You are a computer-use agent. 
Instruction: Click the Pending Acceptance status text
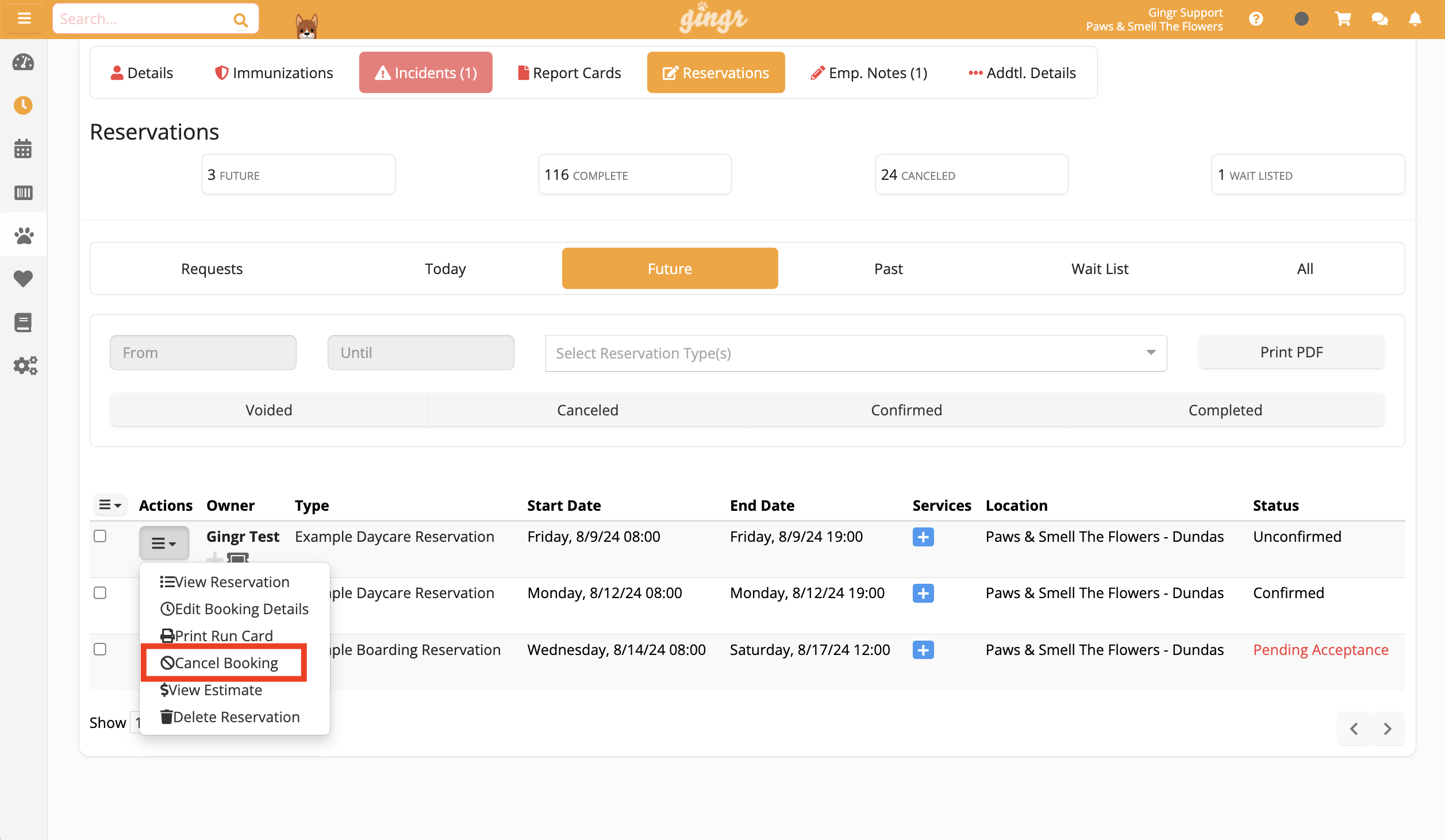(1320, 649)
